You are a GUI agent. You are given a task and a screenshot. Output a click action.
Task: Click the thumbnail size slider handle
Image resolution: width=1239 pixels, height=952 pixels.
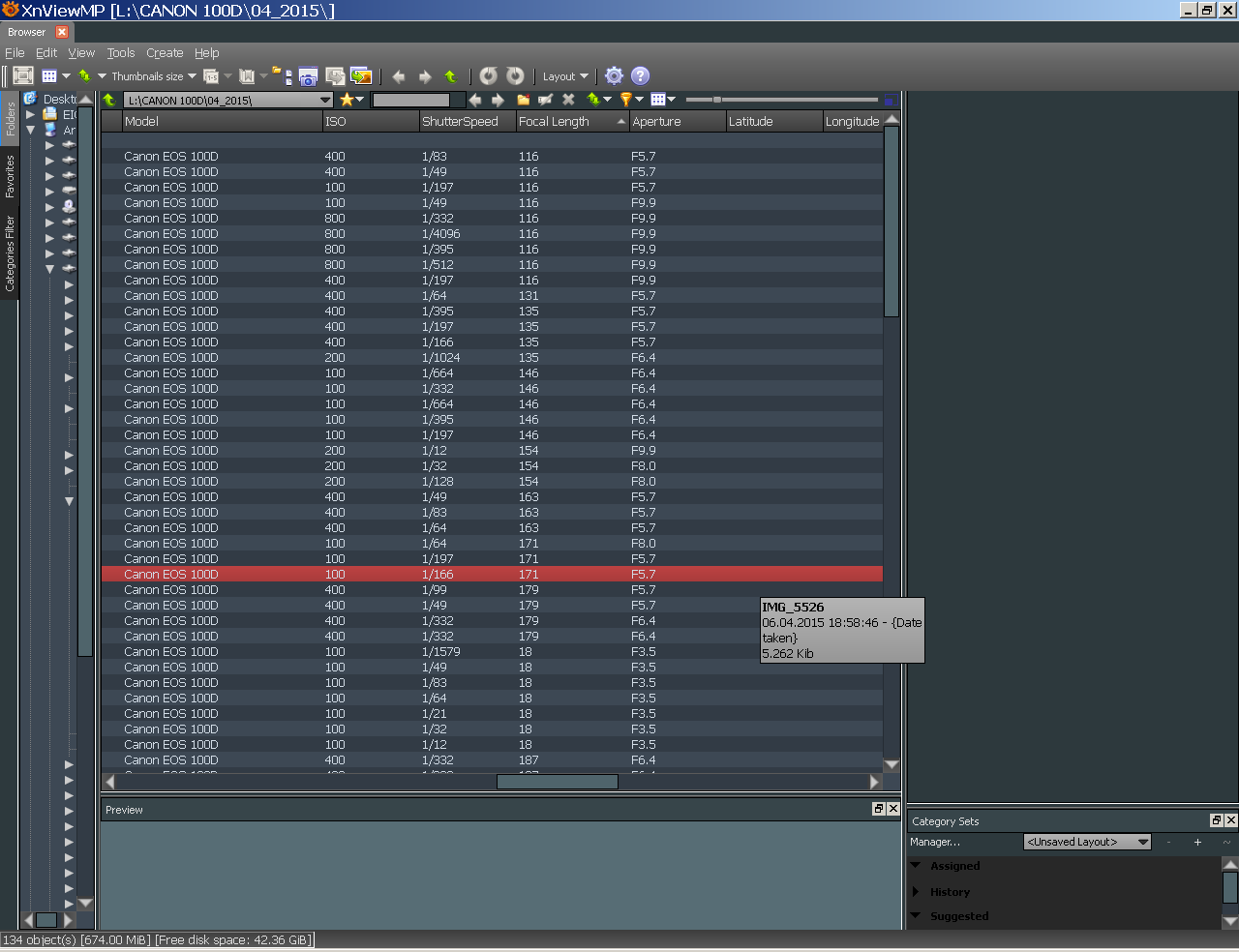click(x=717, y=100)
